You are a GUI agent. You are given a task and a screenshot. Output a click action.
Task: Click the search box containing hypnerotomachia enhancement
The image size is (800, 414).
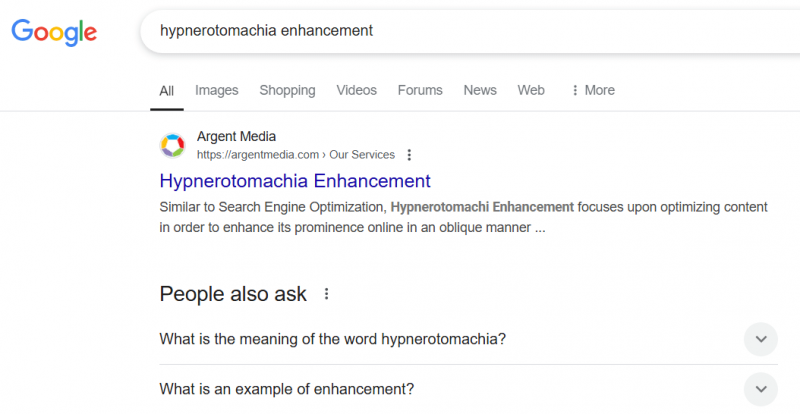[469, 31]
